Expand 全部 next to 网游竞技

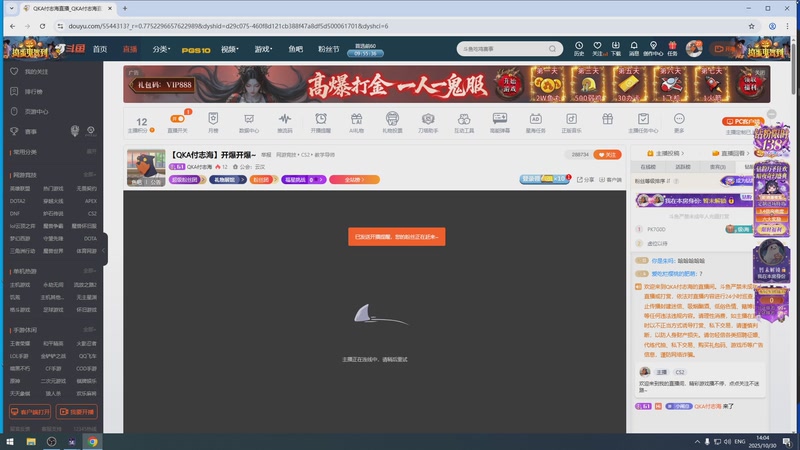pos(90,175)
